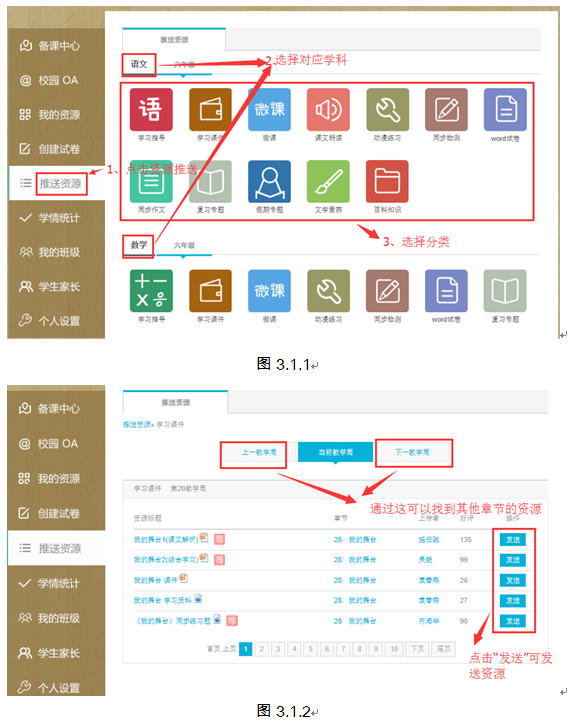Open the 微课 icon in 数学 section

coord(269,291)
